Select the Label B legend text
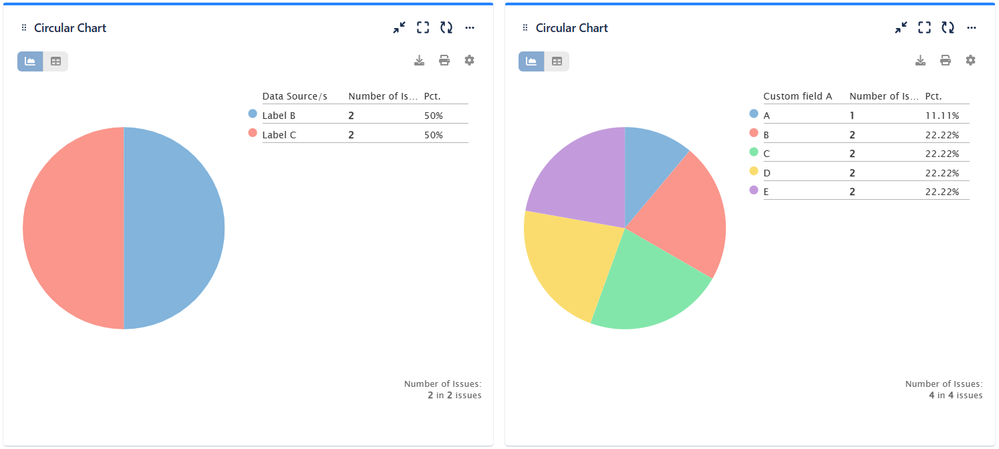999x449 pixels. pyautogui.click(x=279, y=116)
